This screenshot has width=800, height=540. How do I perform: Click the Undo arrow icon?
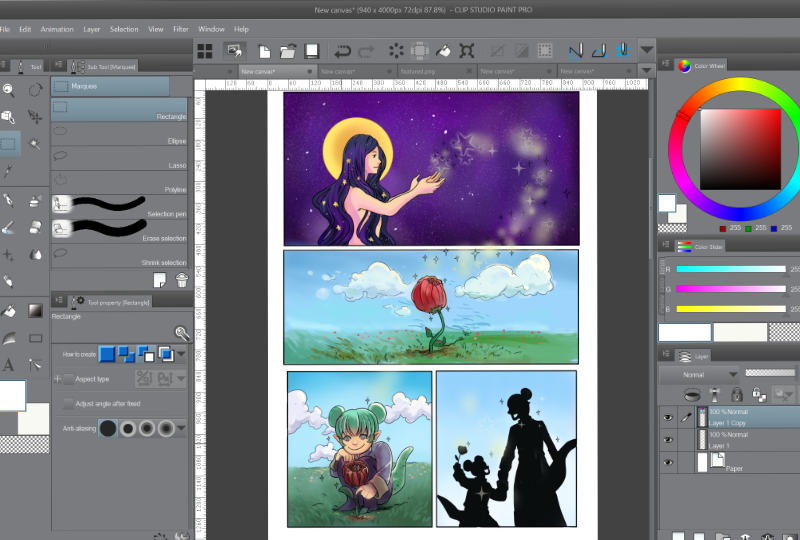point(342,51)
